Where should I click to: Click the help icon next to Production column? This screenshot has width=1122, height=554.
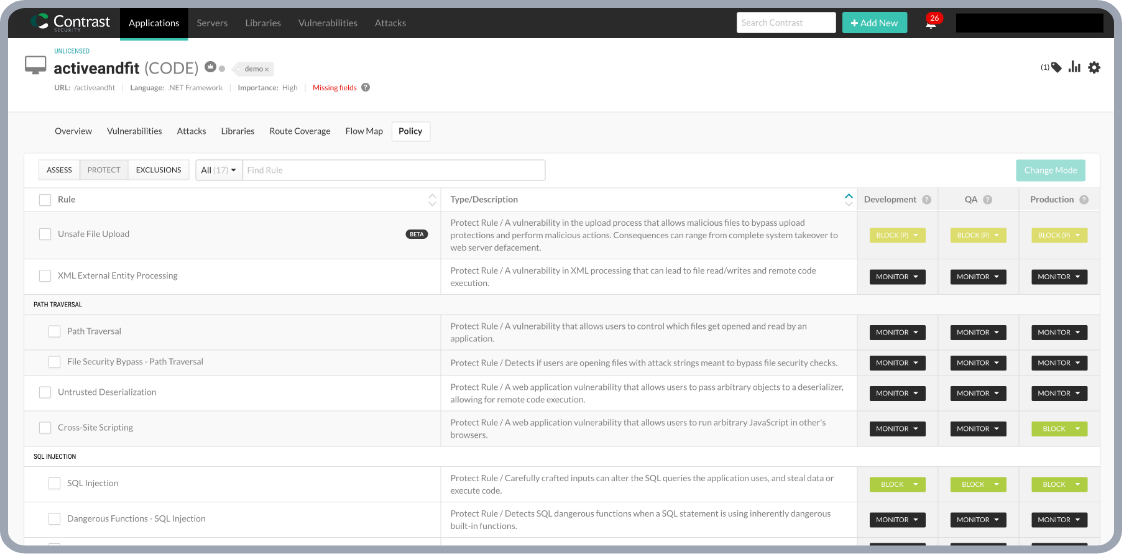[1084, 200]
